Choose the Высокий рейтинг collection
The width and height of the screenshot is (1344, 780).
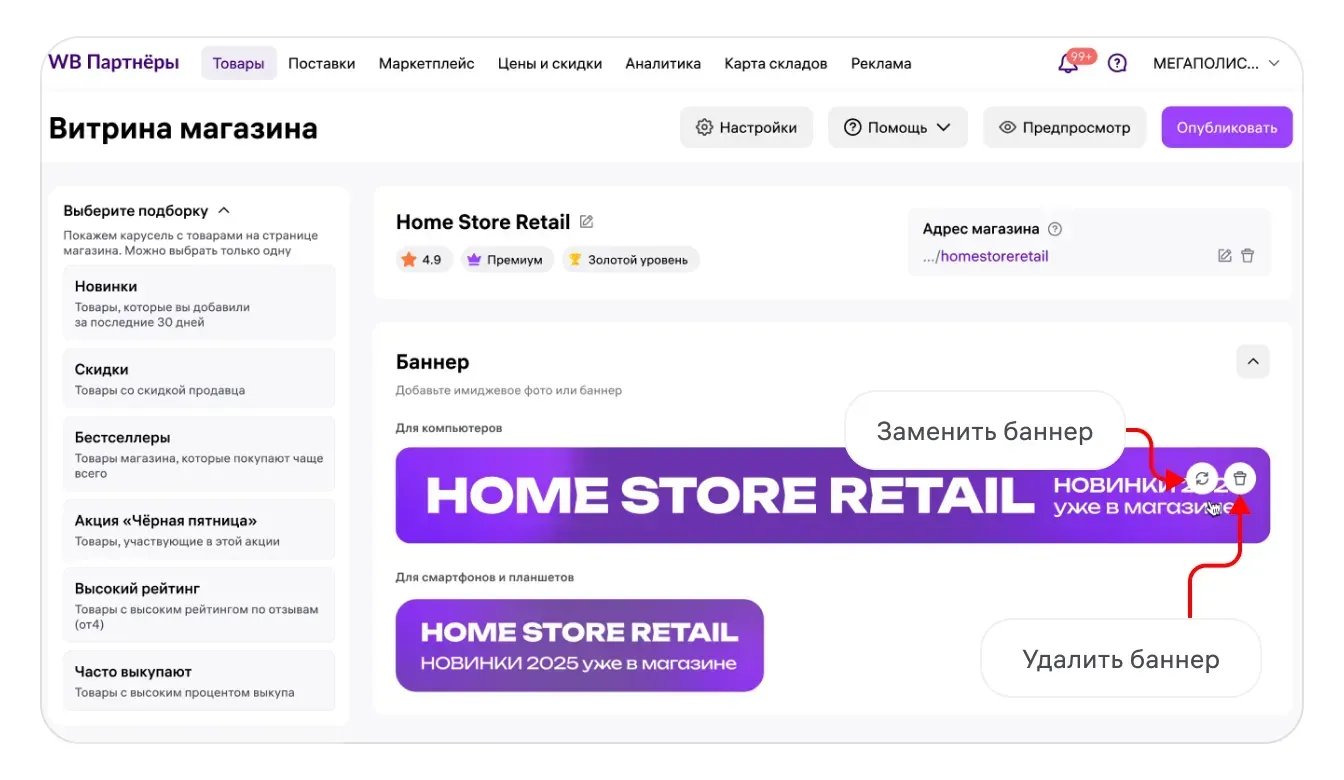(x=199, y=606)
